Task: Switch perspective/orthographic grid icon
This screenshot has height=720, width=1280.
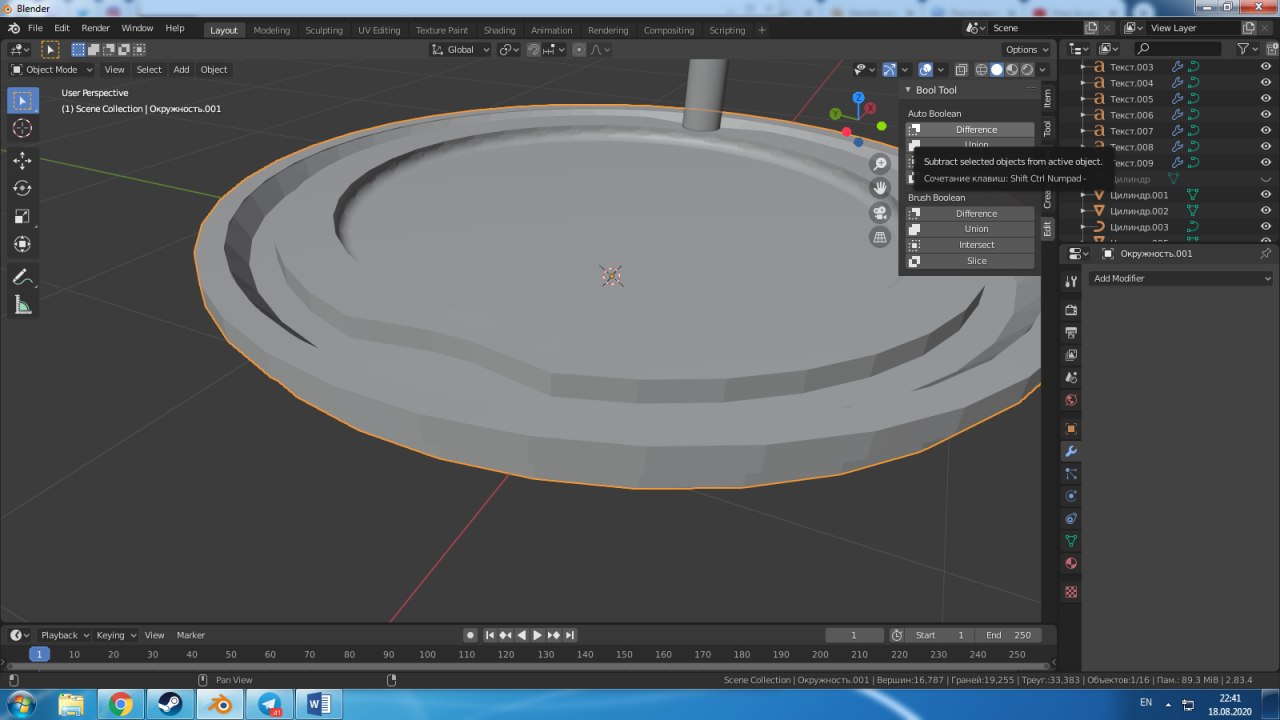Action: click(x=880, y=237)
